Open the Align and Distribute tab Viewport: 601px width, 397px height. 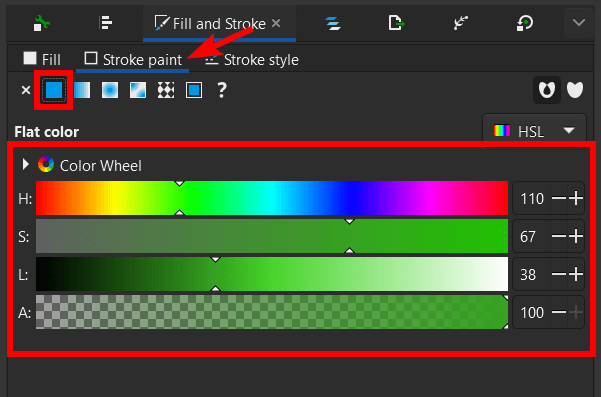[x=105, y=23]
